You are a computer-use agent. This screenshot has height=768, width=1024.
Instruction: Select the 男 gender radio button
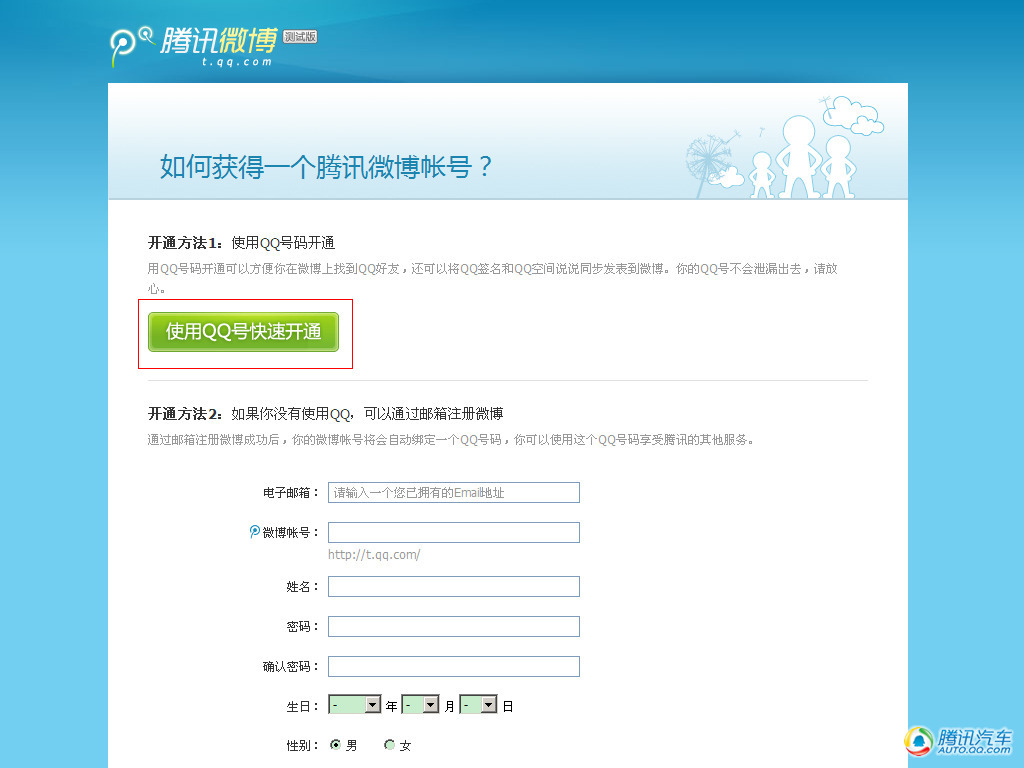[x=336, y=744]
